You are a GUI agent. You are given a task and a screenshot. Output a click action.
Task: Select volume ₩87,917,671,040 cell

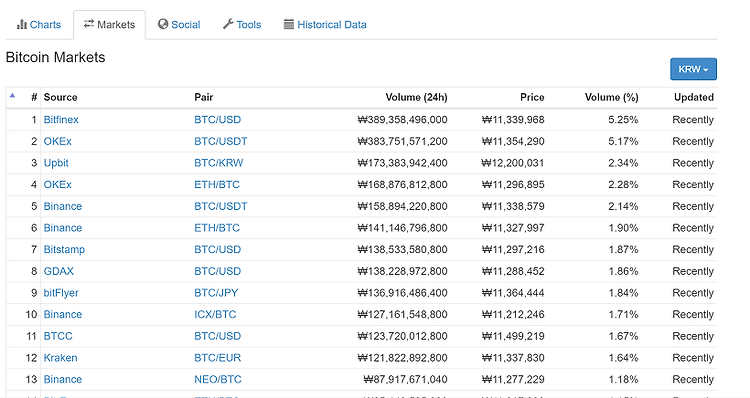click(405, 379)
